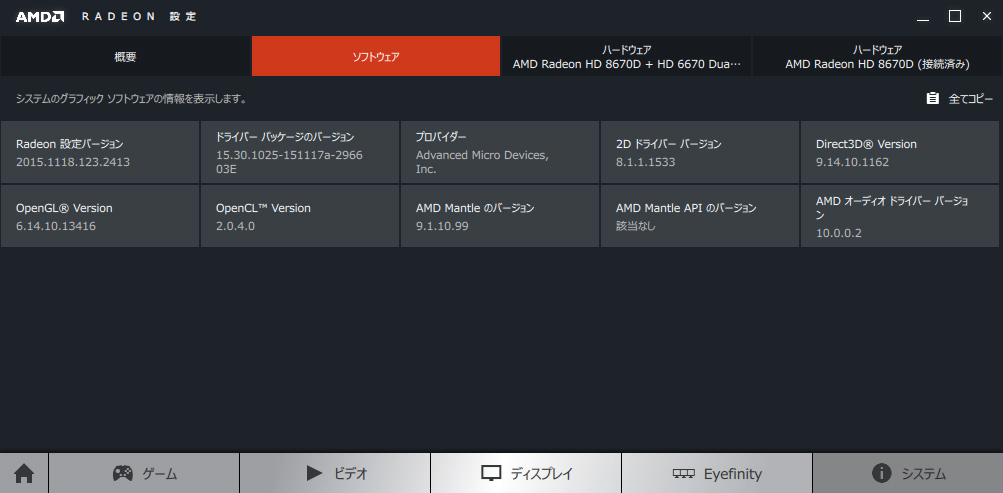Click the 全てコピー text button
This screenshot has height=493, width=1003.
[x=970, y=99]
